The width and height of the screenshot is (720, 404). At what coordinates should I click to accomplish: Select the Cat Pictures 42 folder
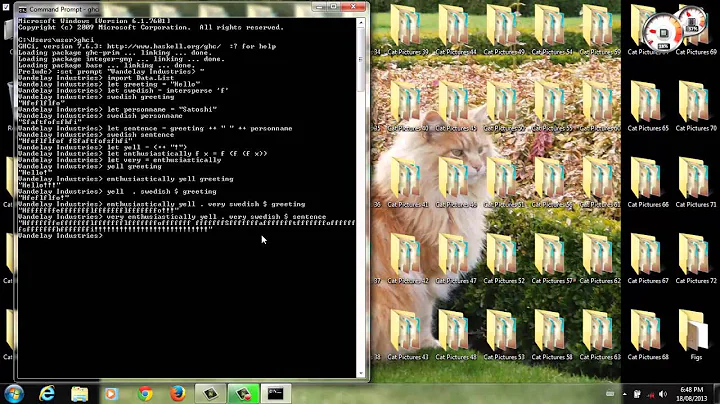[407, 259]
